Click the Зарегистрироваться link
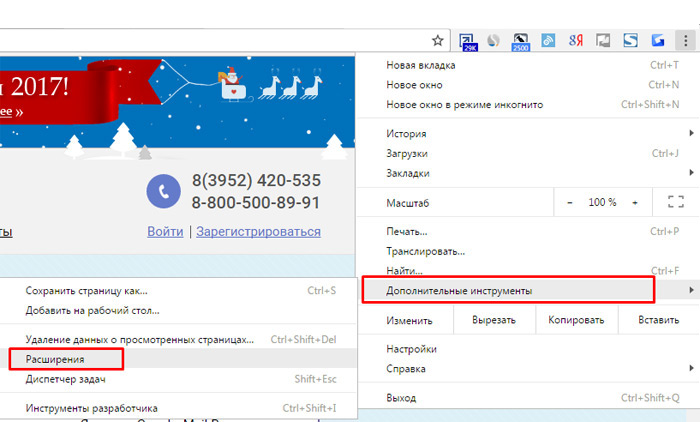The height and width of the screenshot is (422, 700). coord(258,231)
